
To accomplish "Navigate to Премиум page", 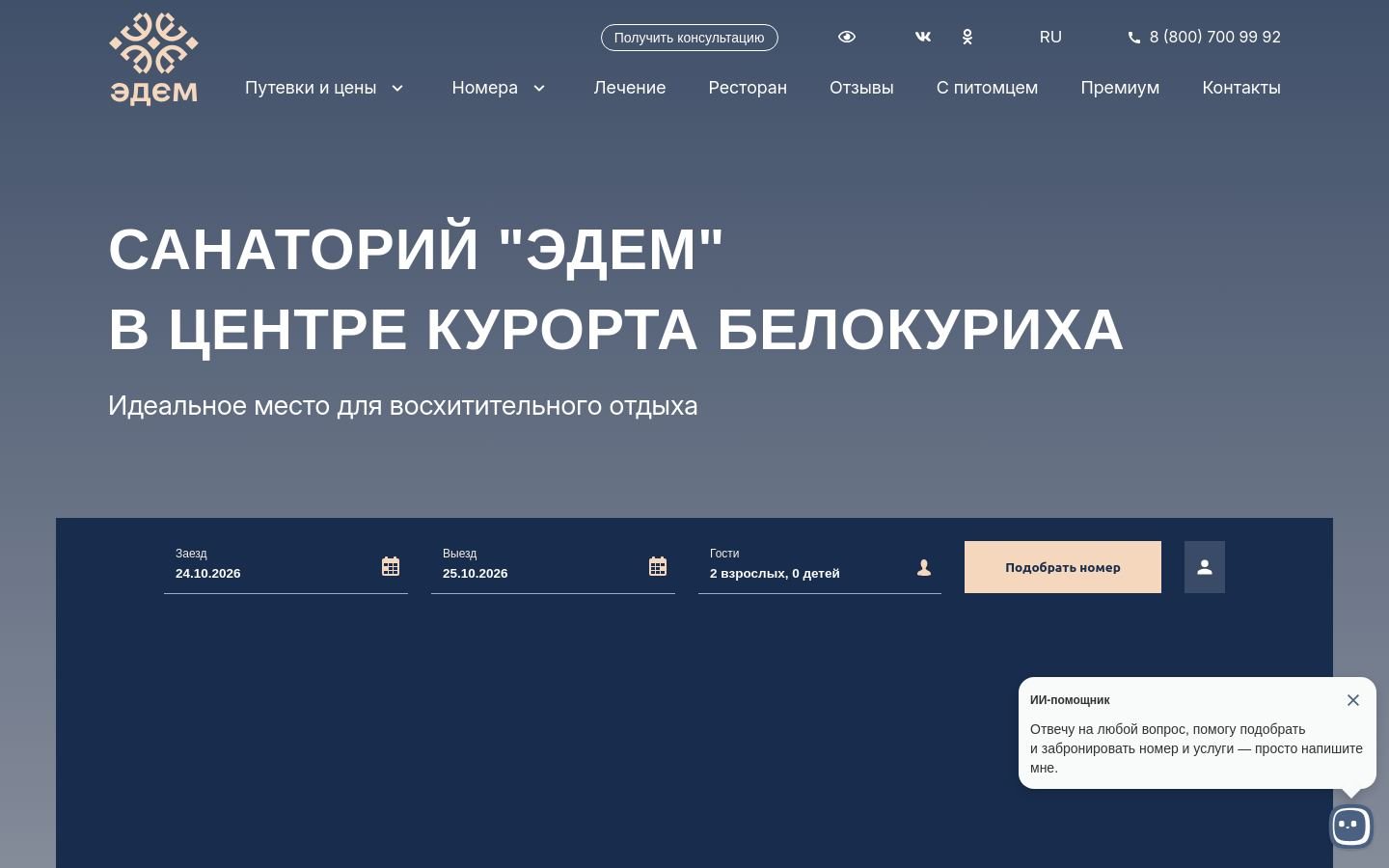I will click(x=1120, y=88).
